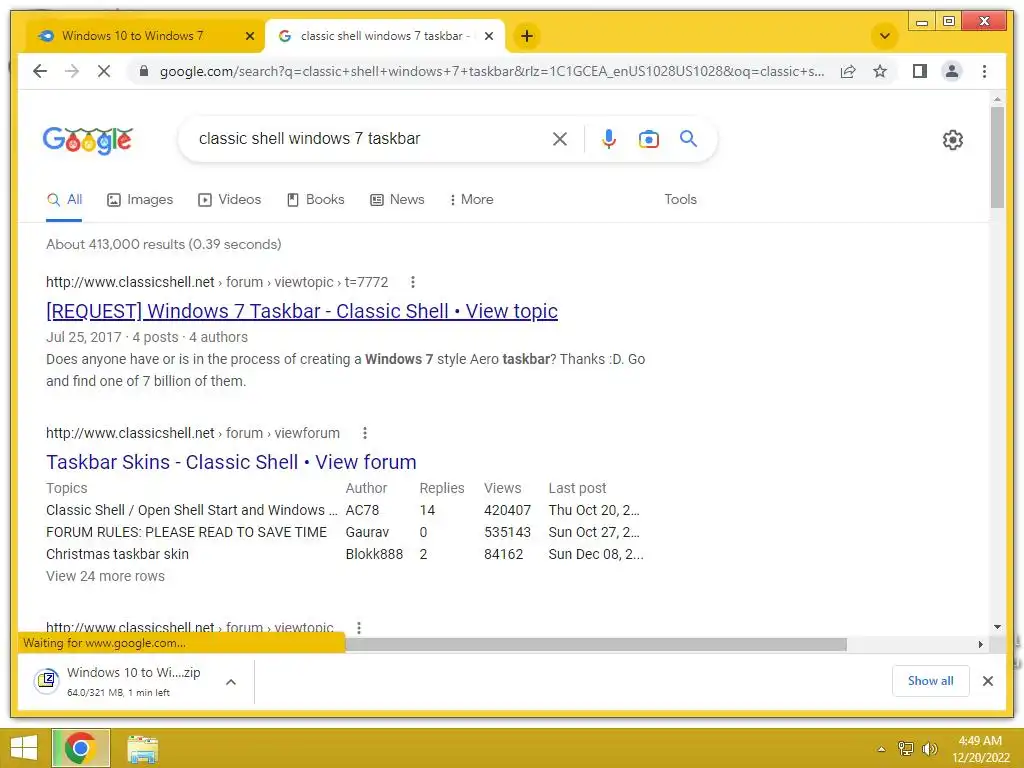
Task: Open Chrome side panel
Action: 920,71
